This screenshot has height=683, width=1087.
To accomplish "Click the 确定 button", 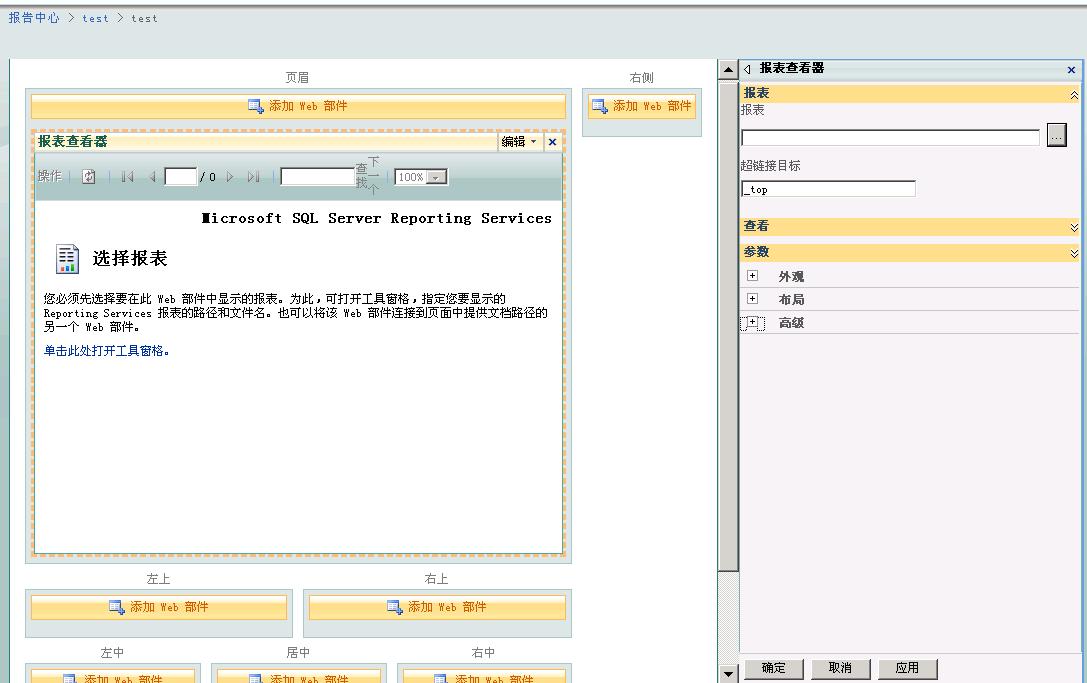I will tap(774, 668).
